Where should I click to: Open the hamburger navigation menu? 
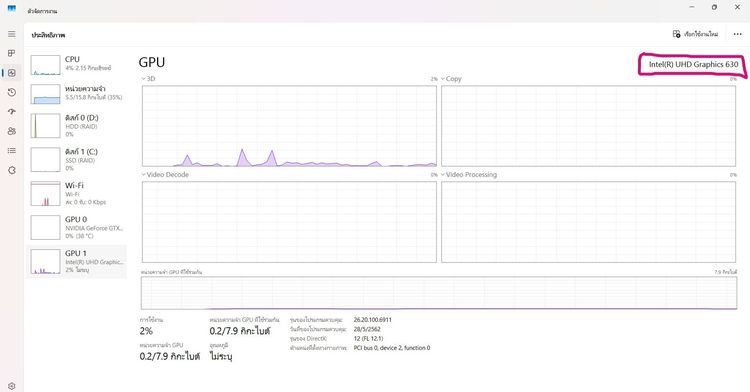[x=11, y=34]
